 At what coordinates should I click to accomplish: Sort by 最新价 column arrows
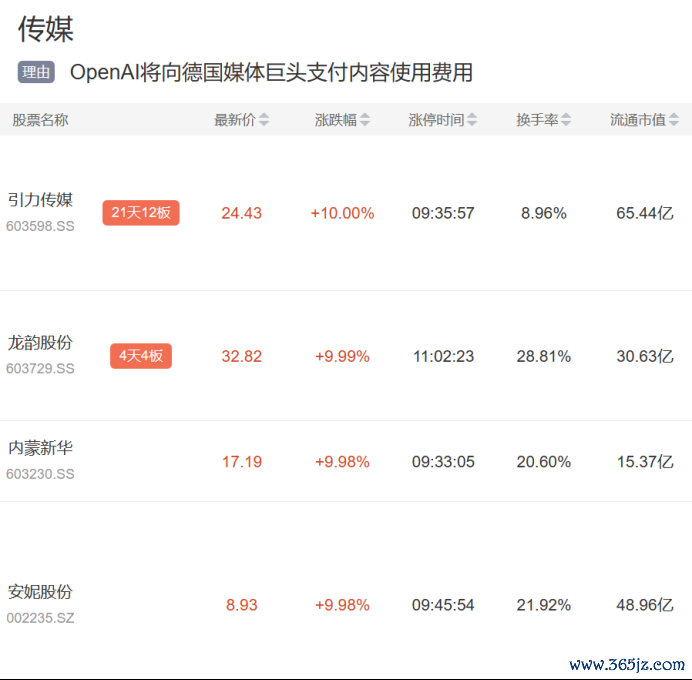click(263, 120)
